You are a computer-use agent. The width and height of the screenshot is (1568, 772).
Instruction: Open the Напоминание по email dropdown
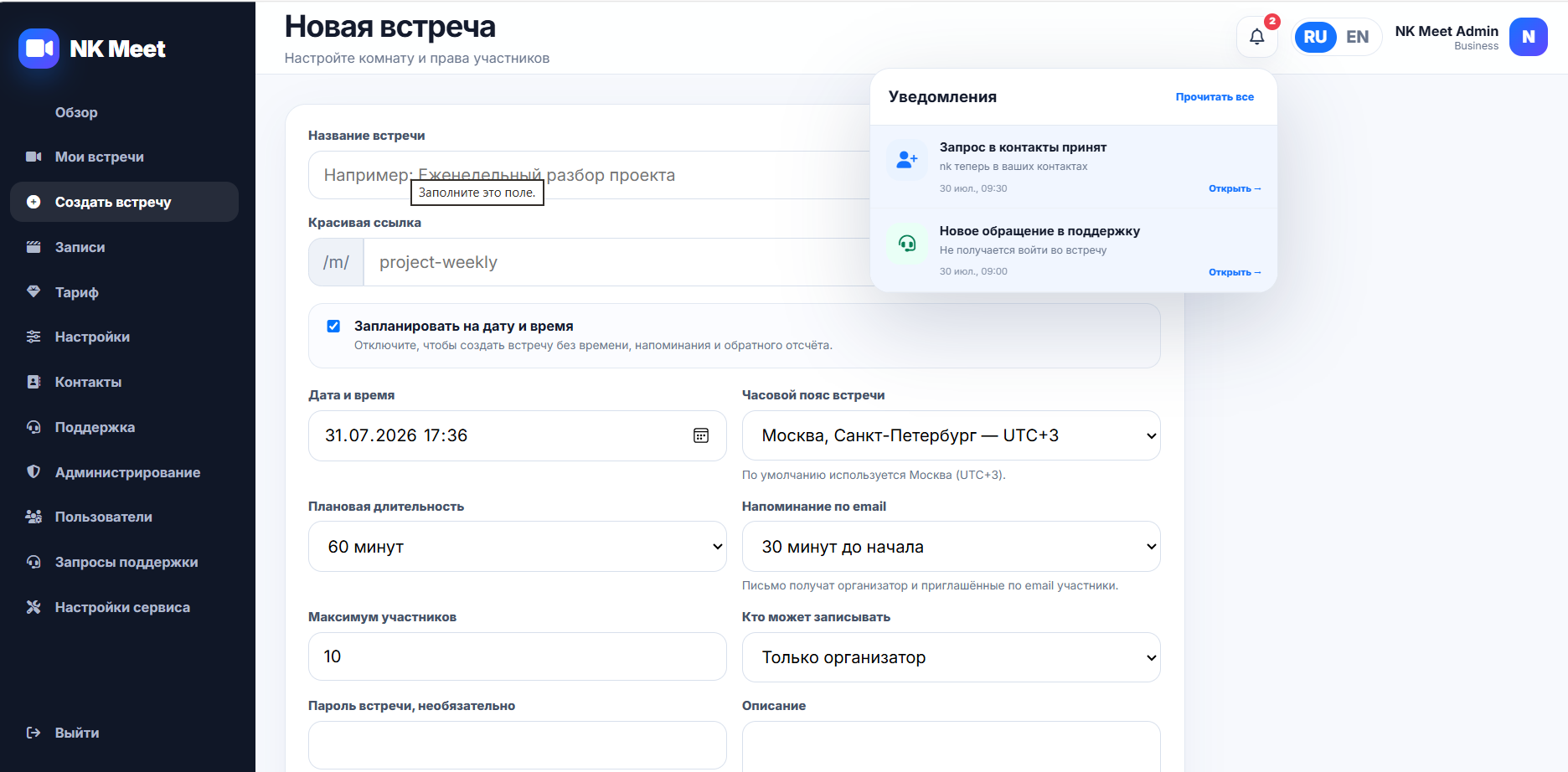tap(951, 547)
